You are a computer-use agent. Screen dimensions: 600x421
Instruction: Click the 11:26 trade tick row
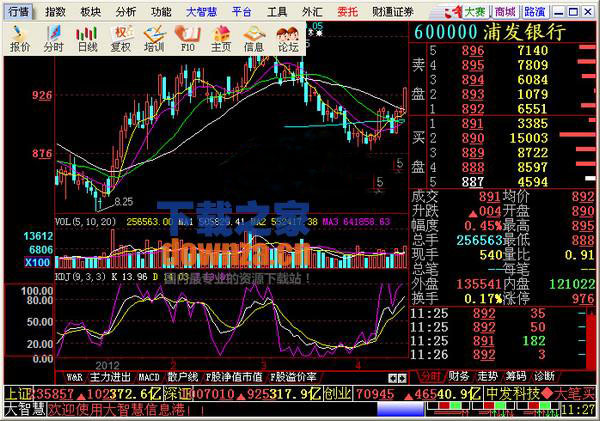(497, 355)
